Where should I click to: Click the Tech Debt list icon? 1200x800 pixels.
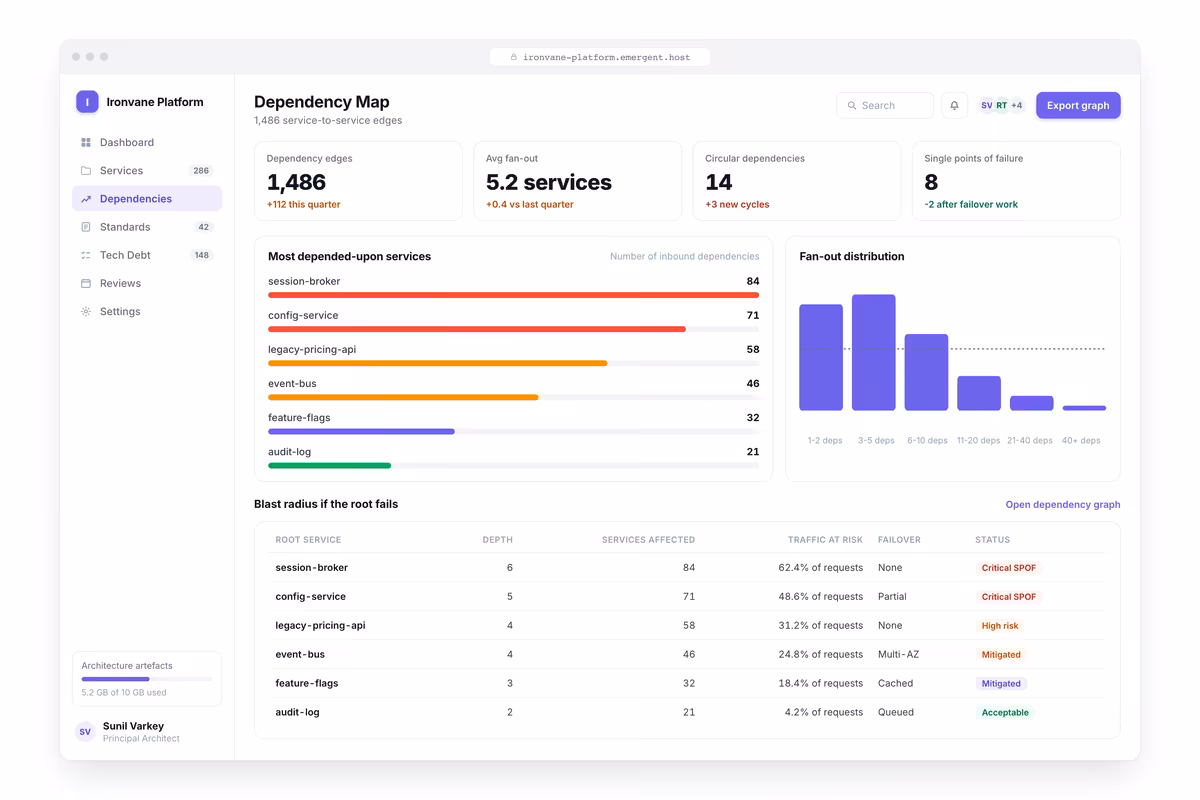pos(86,255)
